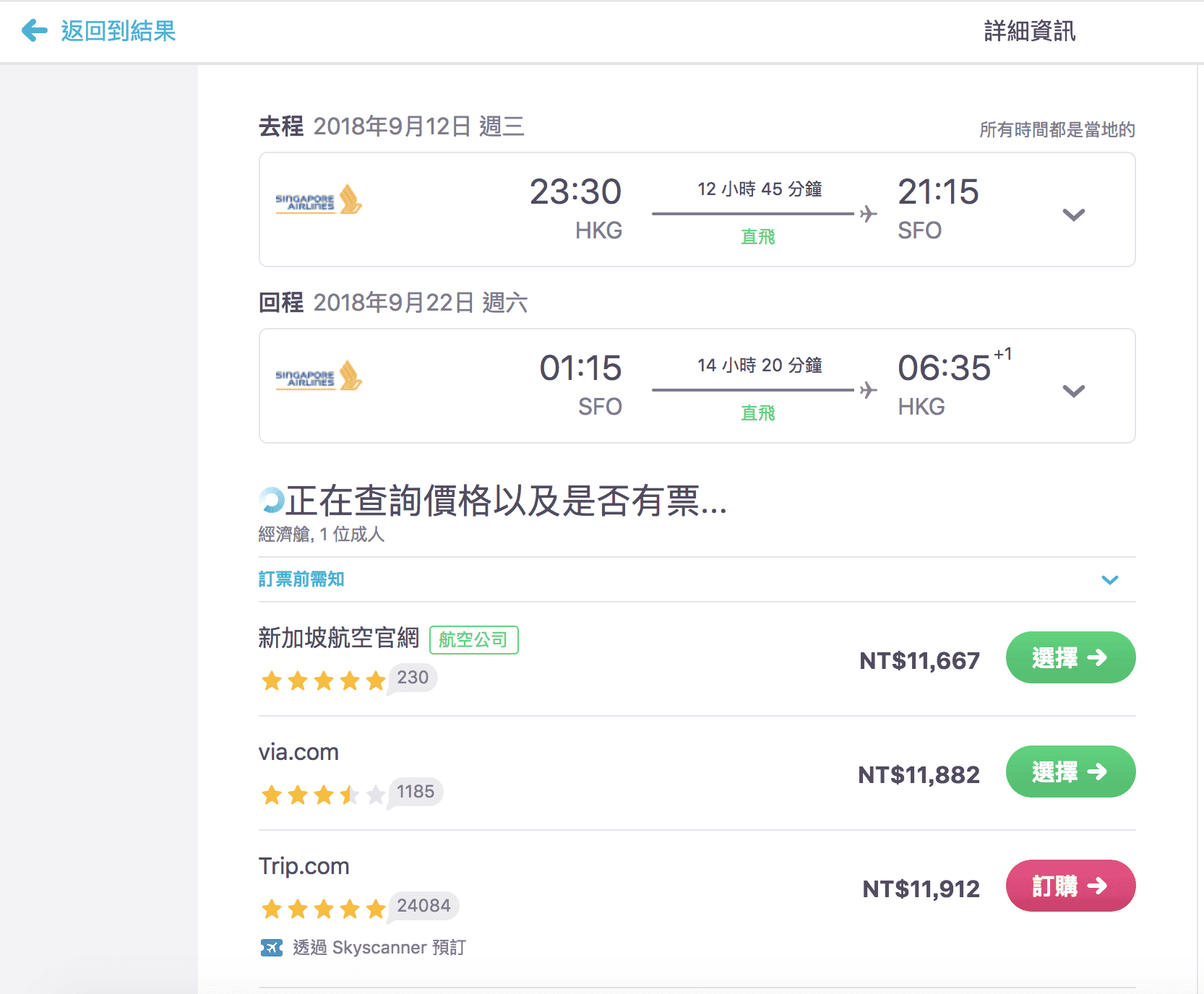Click price NT$11,667
Viewport: 1204px width, 994px height.
(x=919, y=660)
